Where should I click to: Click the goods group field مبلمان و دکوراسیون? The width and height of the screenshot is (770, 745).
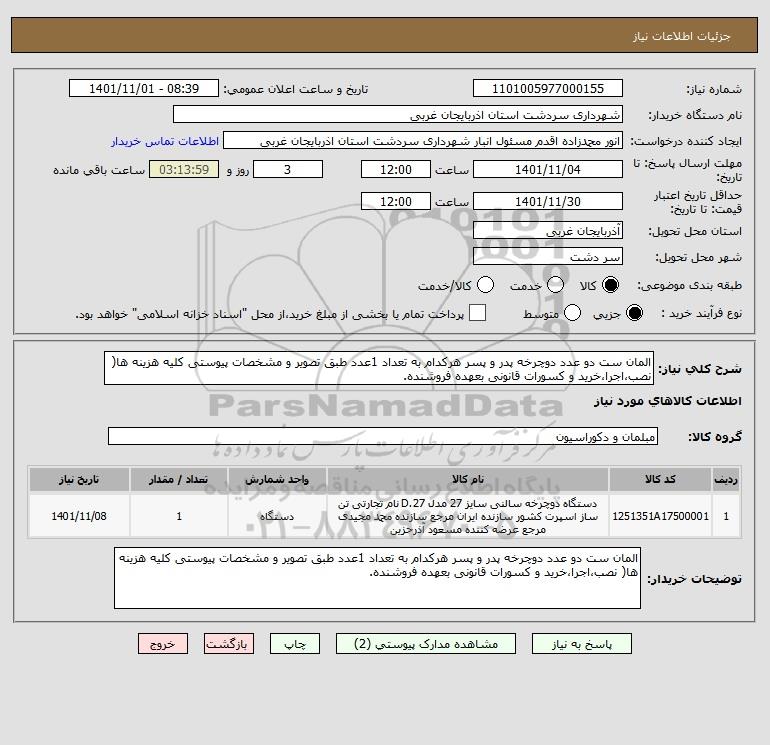(383, 436)
